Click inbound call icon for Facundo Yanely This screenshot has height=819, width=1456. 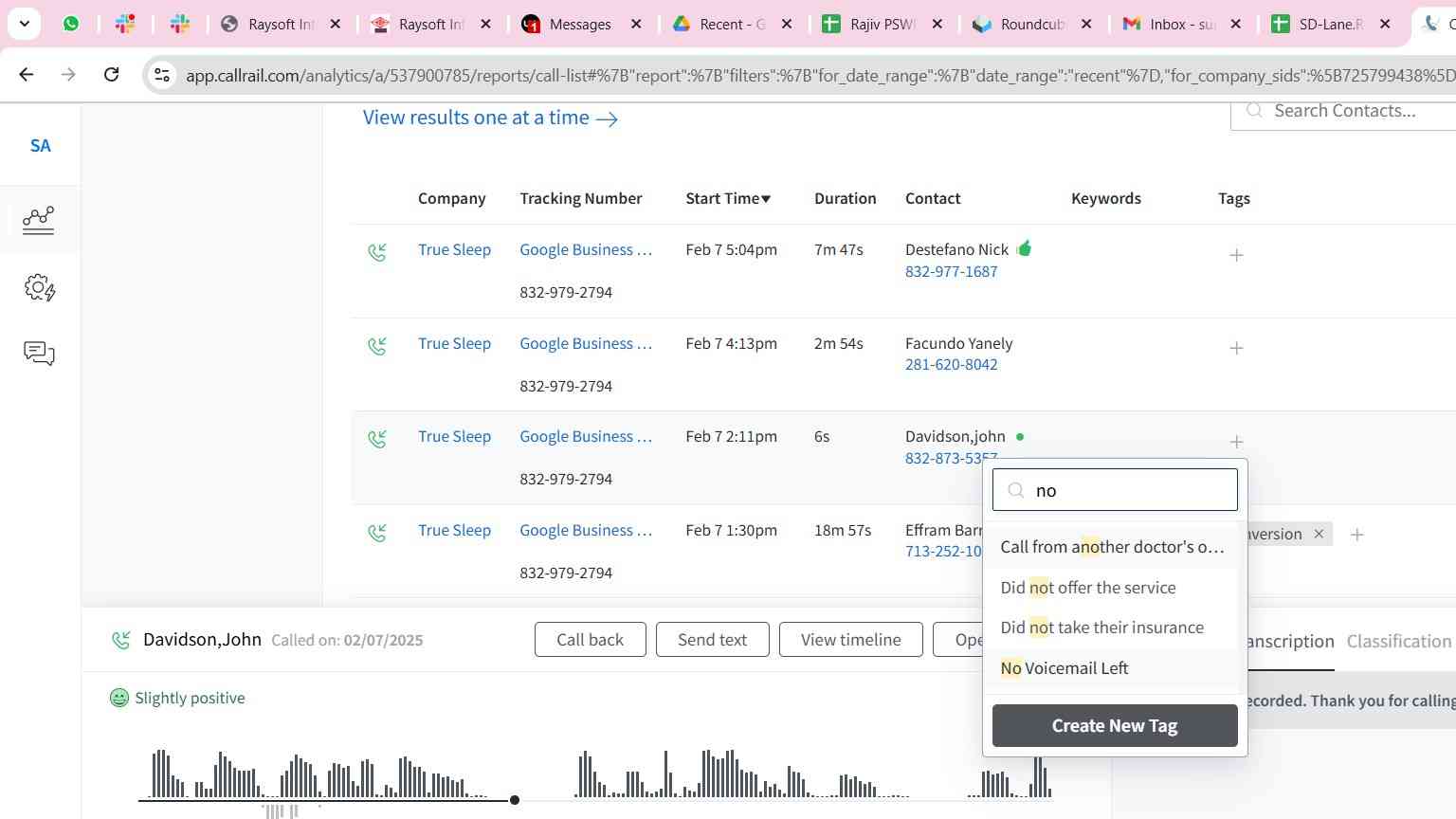point(377,346)
